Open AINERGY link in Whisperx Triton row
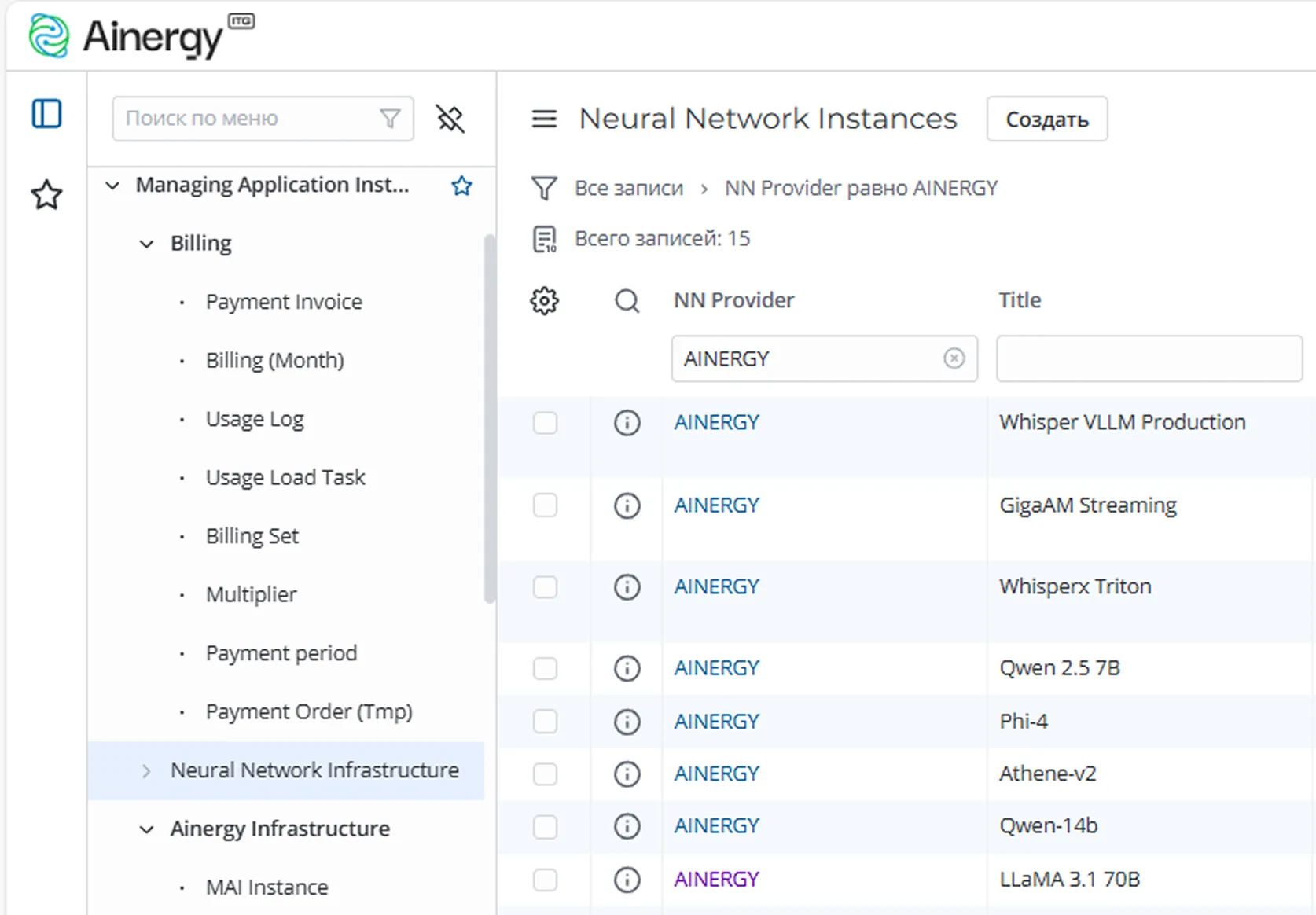1316x915 pixels. [x=716, y=586]
